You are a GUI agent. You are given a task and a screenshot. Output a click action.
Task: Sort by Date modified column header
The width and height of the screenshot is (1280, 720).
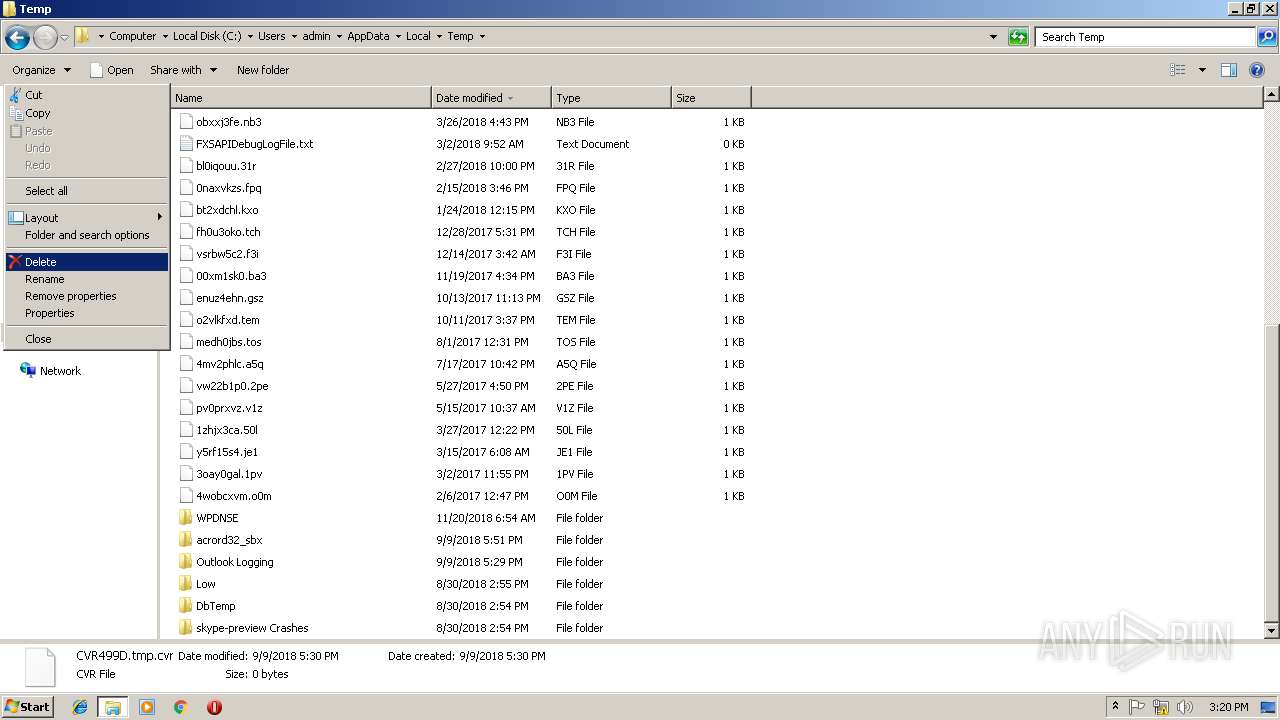click(x=491, y=98)
